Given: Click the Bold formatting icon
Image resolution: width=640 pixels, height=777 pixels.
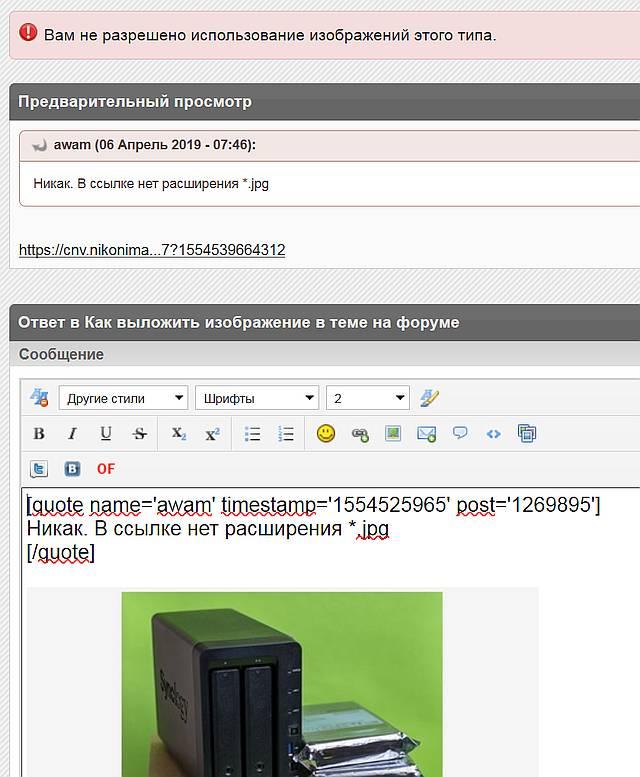Looking at the screenshot, I should (39, 434).
